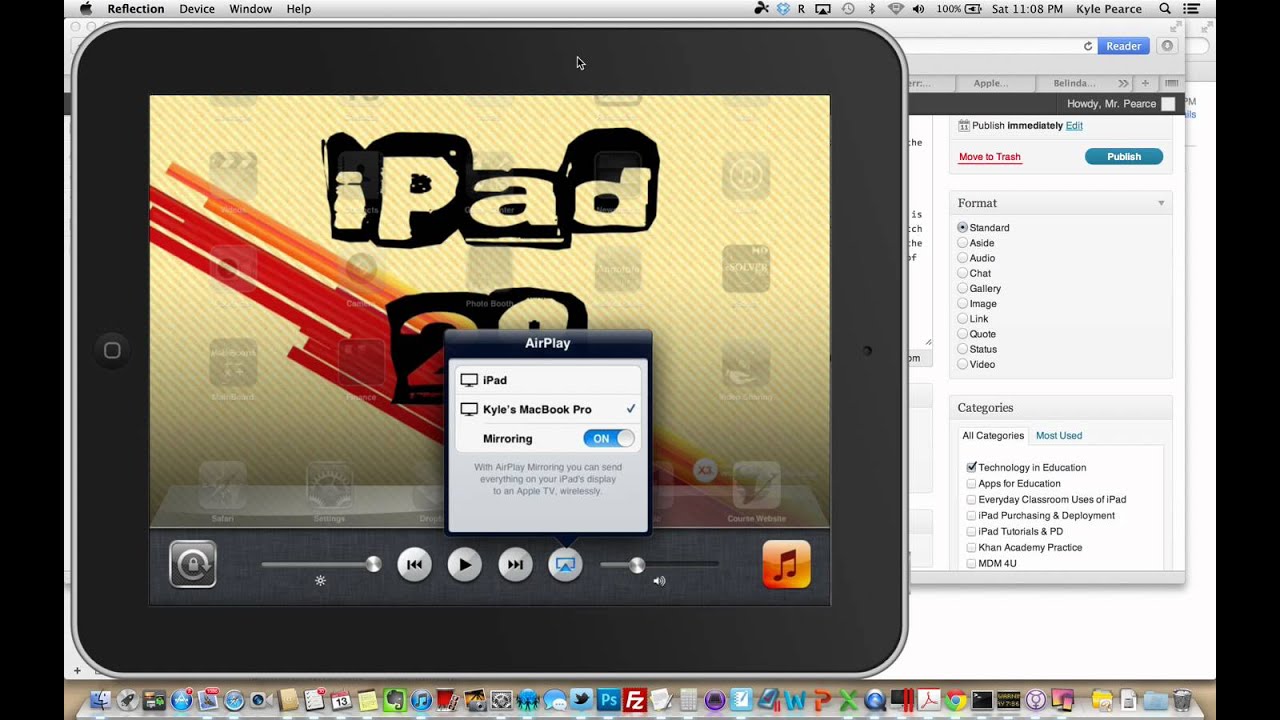The height and width of the screenshot is (720, 1280).
Task: Click the Dropbox menu bar icon
Action: [783, 9]
